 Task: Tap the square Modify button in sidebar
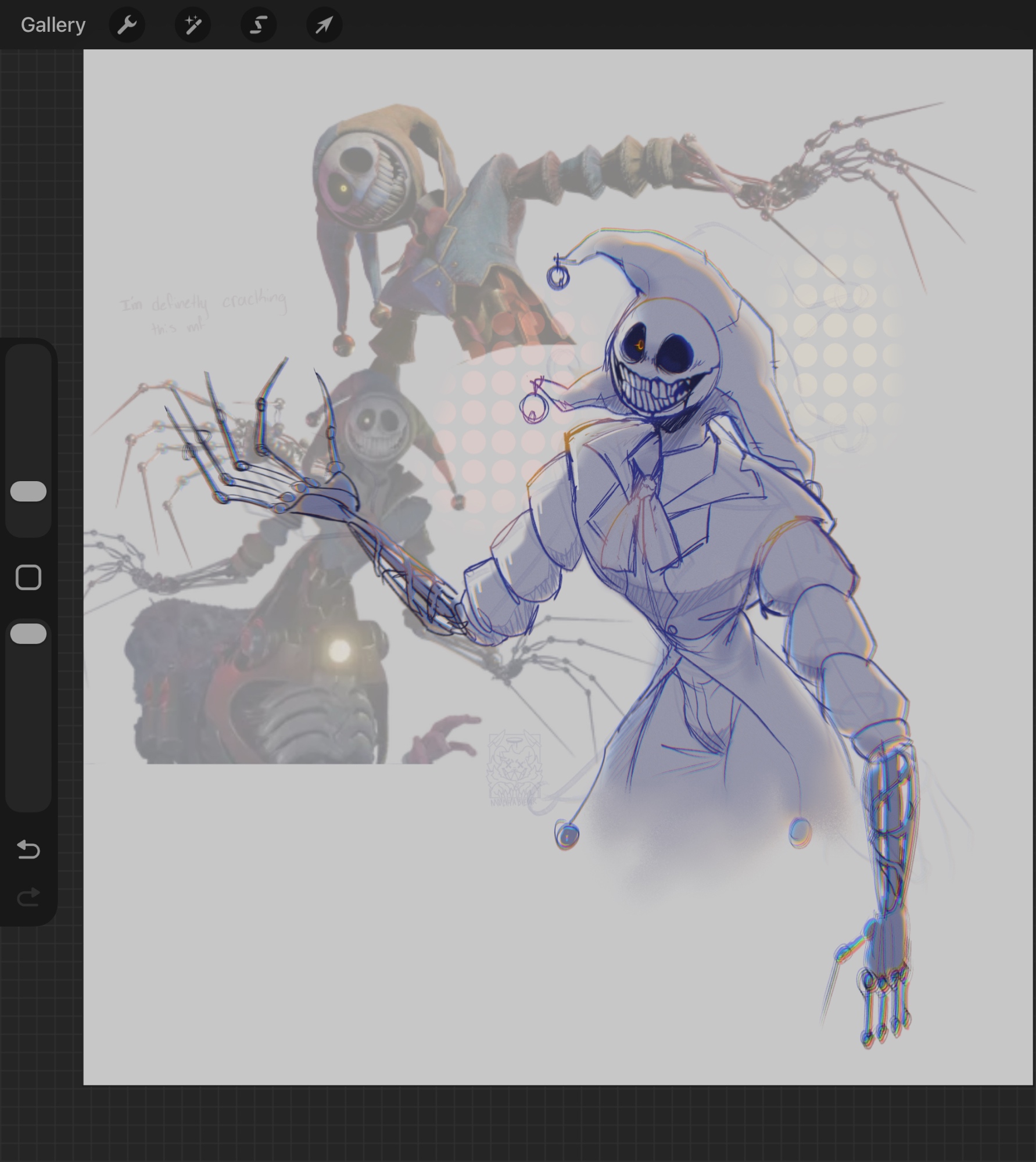[x=28, y=578]
